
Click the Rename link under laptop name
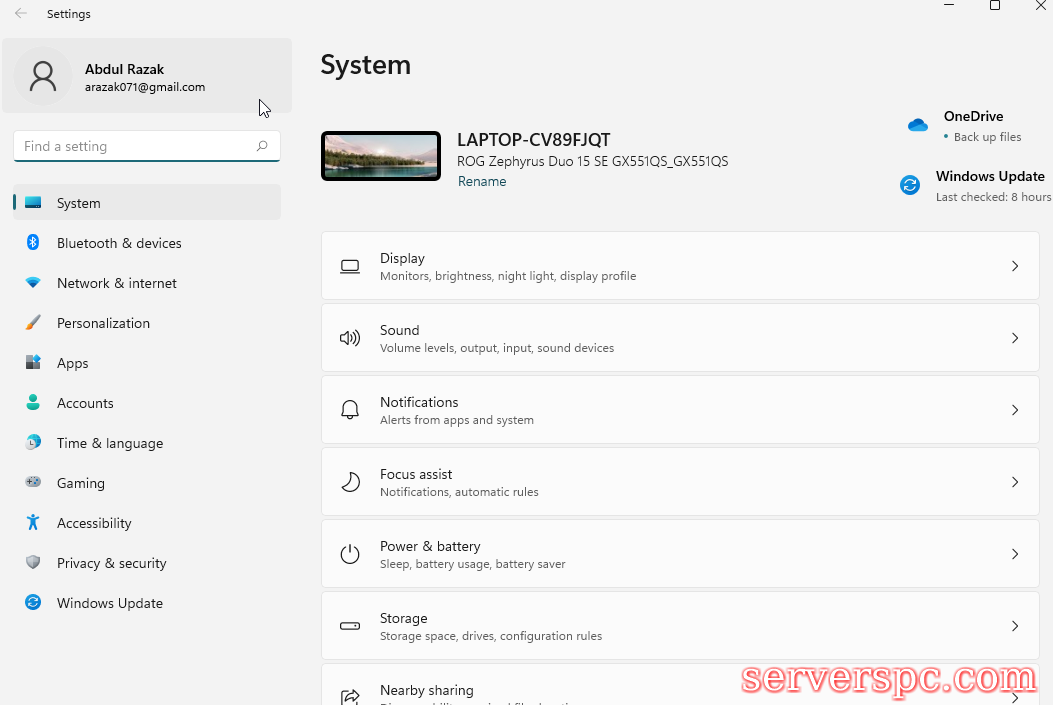point(482,181)
